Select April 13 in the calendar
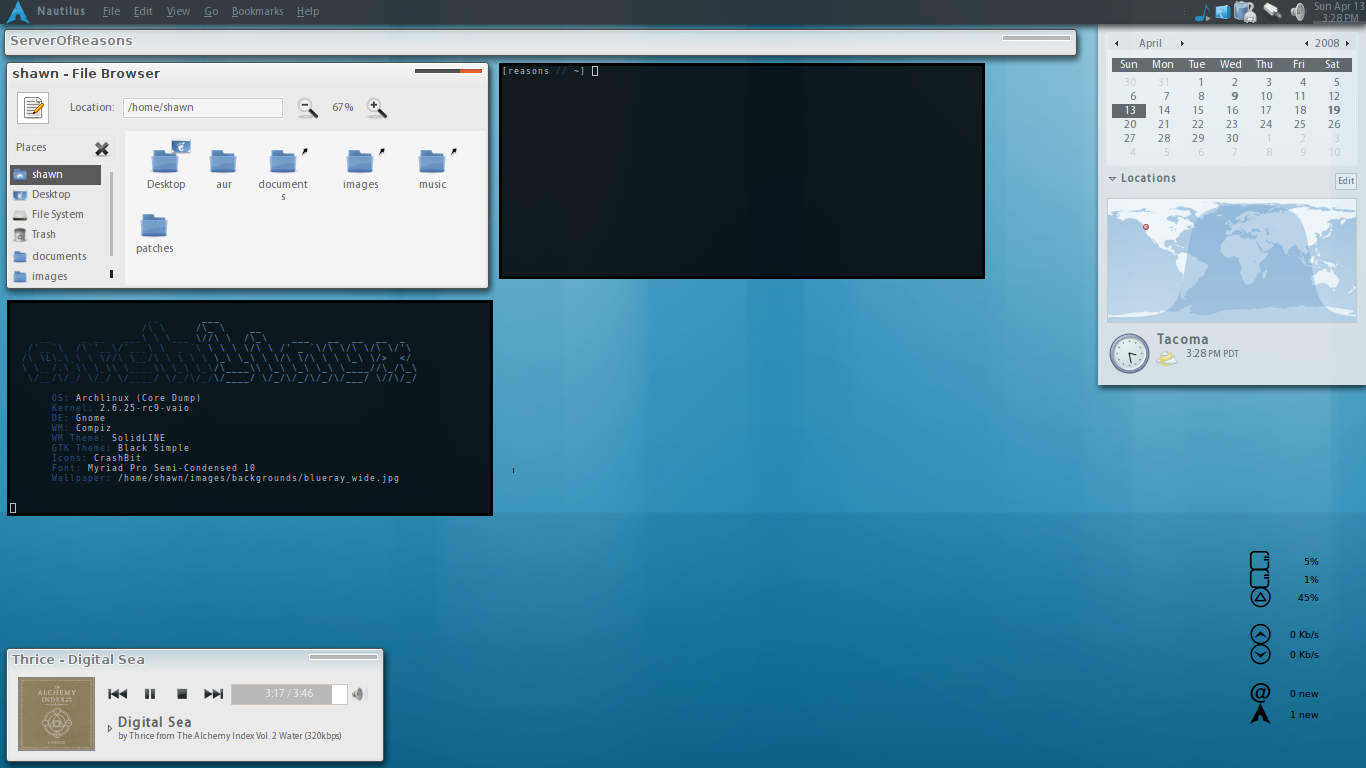Image resolution: width=1366 pixels, height=768 pixels. tap(1129, 111)
